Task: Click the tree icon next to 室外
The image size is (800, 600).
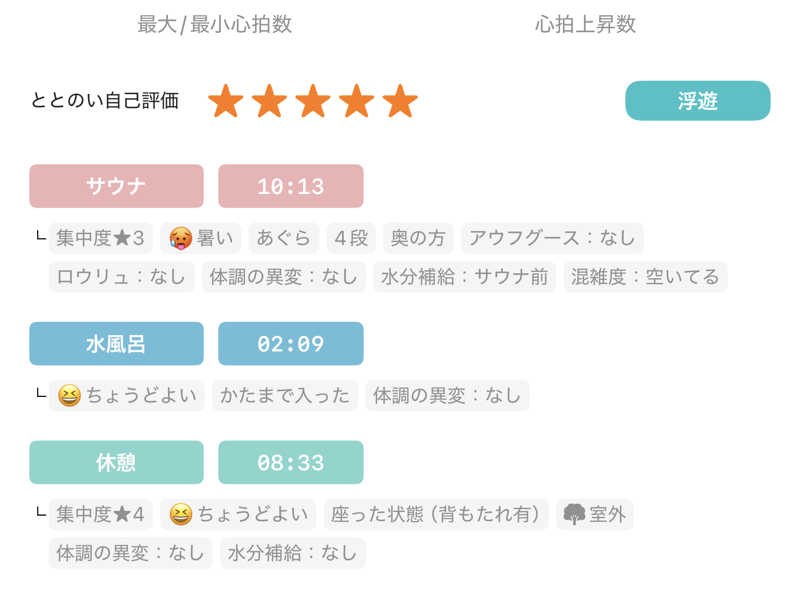Action: [574, 514]
